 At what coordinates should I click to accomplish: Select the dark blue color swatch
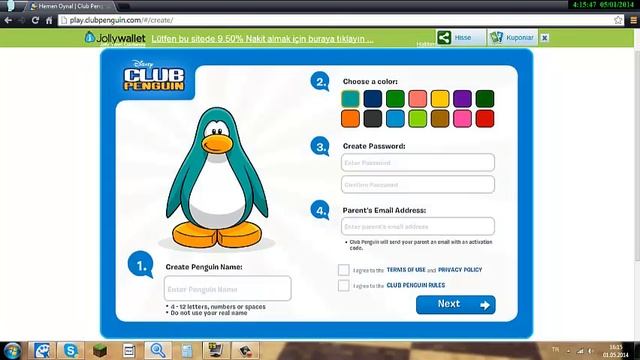[x=373, y=99]
